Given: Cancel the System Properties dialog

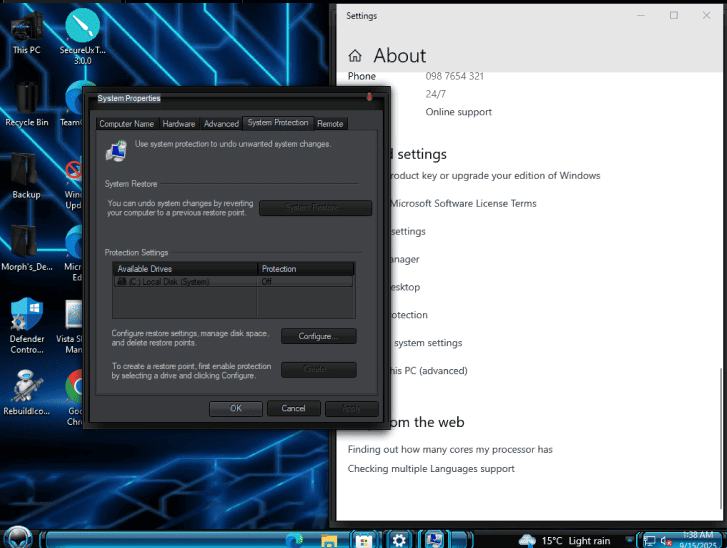Looking at the screenshot, I should point(293,408).
